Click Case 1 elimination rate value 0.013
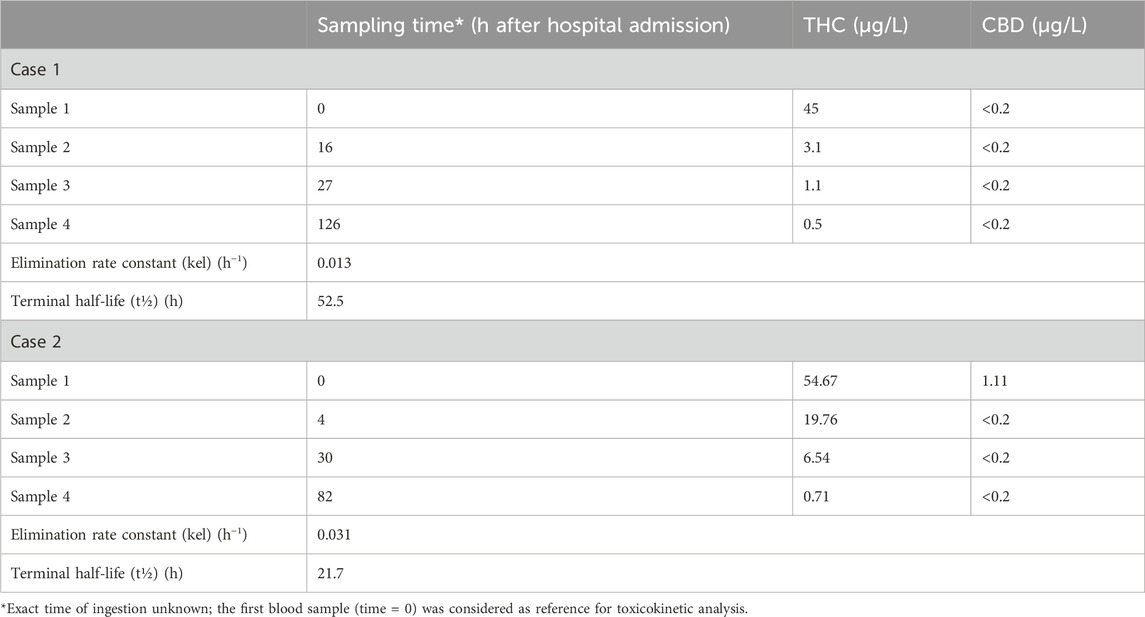Screen dimensions: 1145x617 click(x=338, y=264)
